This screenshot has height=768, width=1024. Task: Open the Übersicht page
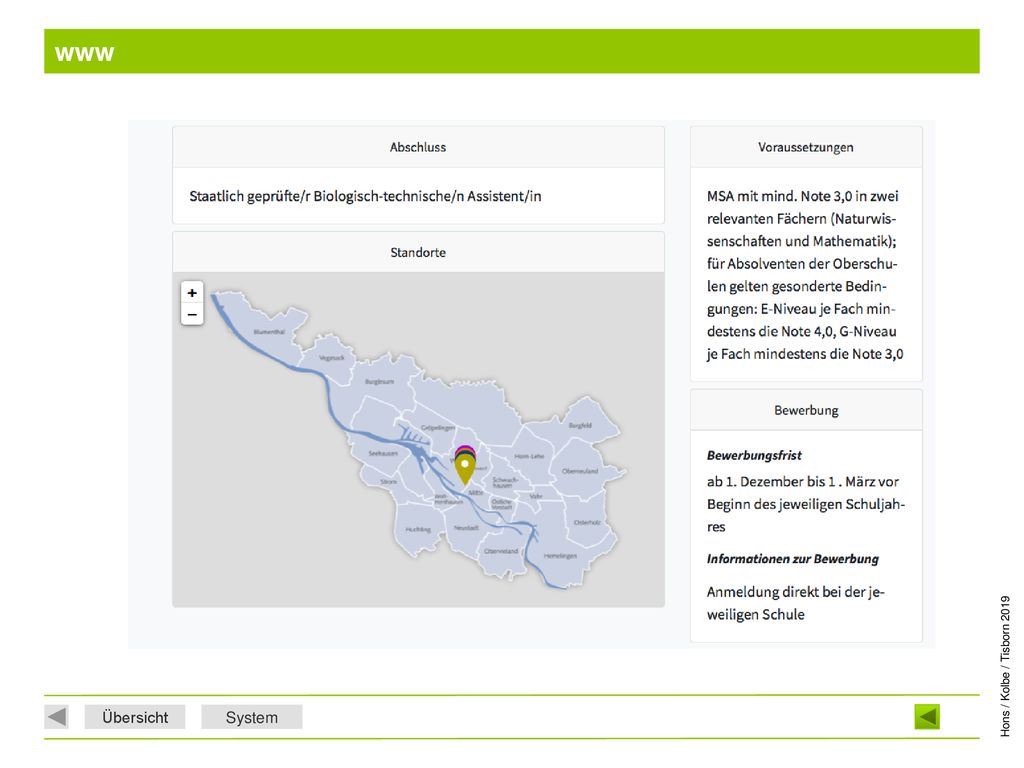pos(135,717)
